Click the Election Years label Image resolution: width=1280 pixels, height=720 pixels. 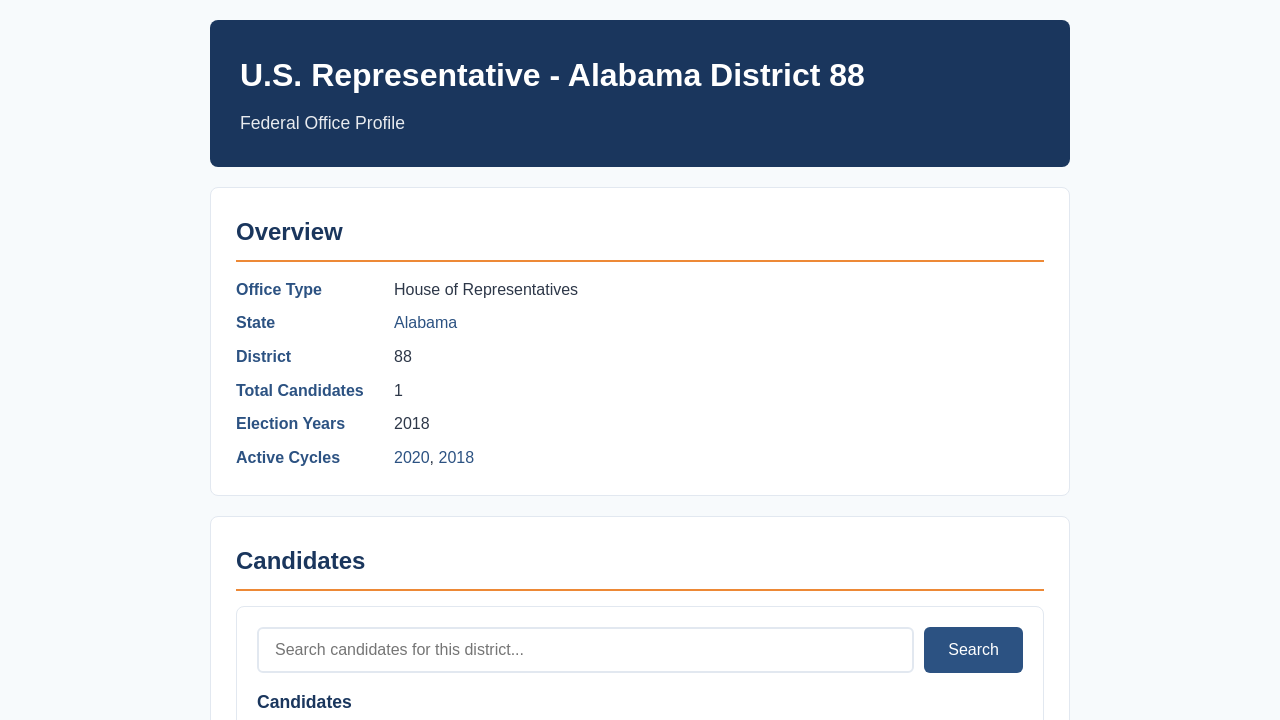290,424
